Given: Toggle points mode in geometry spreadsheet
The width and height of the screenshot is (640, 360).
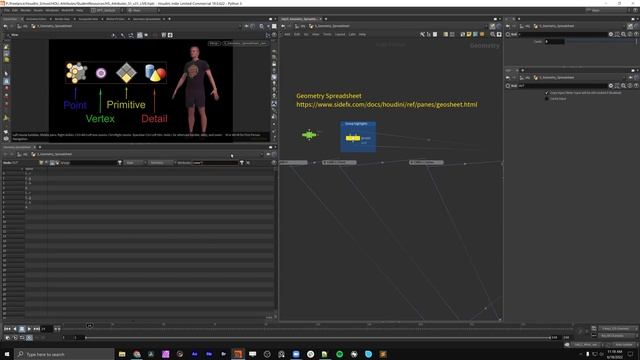Looking at the screenshot, I should 41,163.
